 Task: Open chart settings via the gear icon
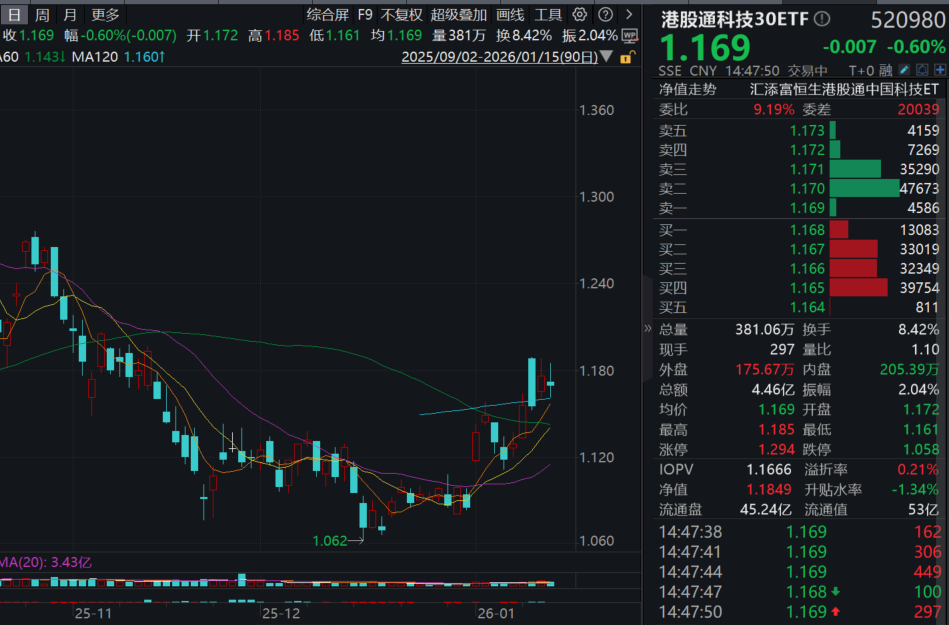(x=580, y=16)
